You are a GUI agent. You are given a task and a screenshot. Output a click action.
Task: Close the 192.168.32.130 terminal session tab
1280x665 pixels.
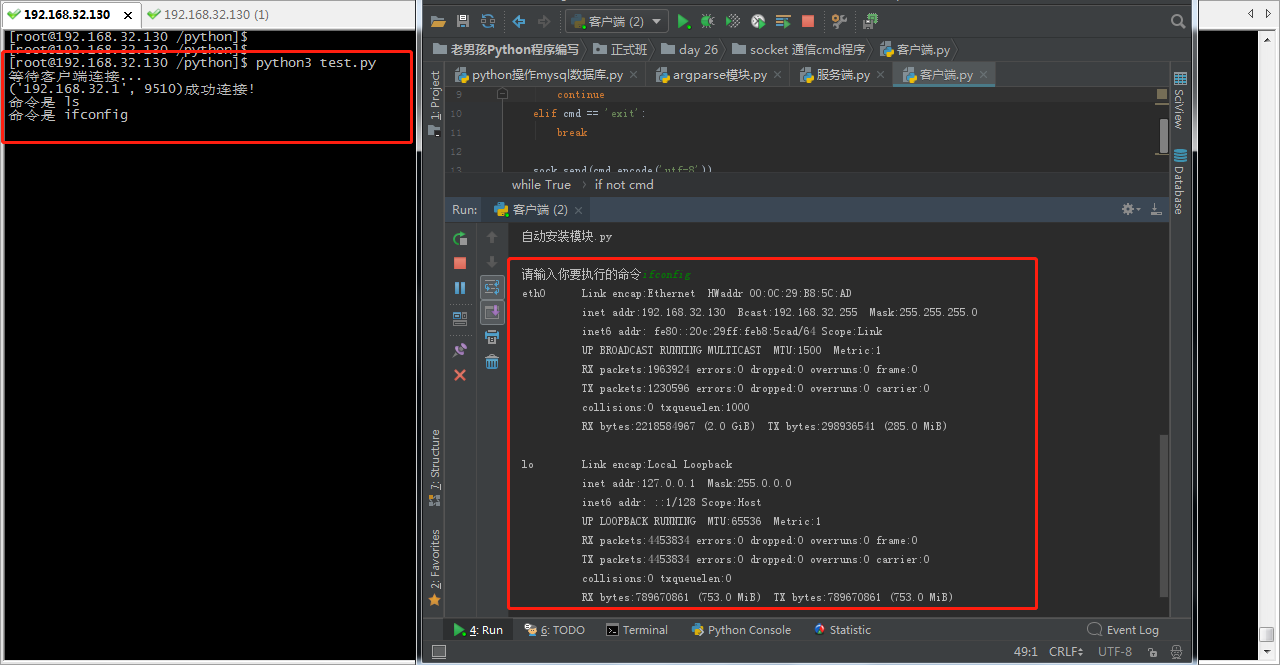pos(129,15)
